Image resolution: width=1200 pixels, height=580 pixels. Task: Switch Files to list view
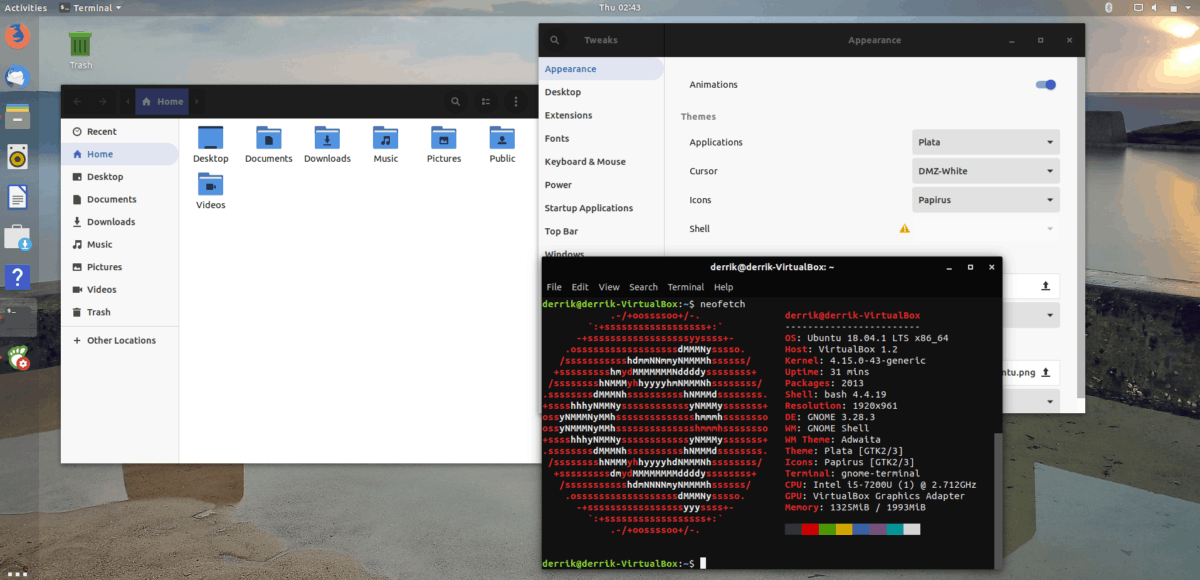(486, 101)
